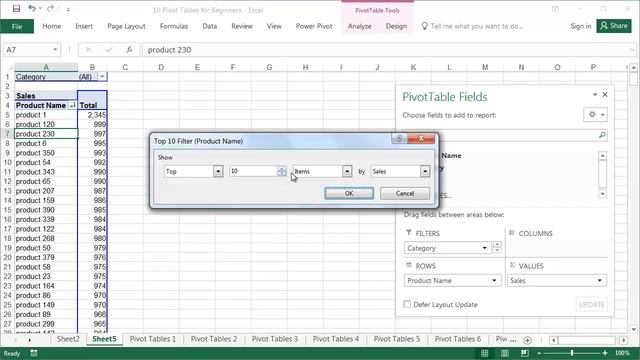
Task: Switch to Pivot Tables 2 sheet
Action: (x=214, y=339)
